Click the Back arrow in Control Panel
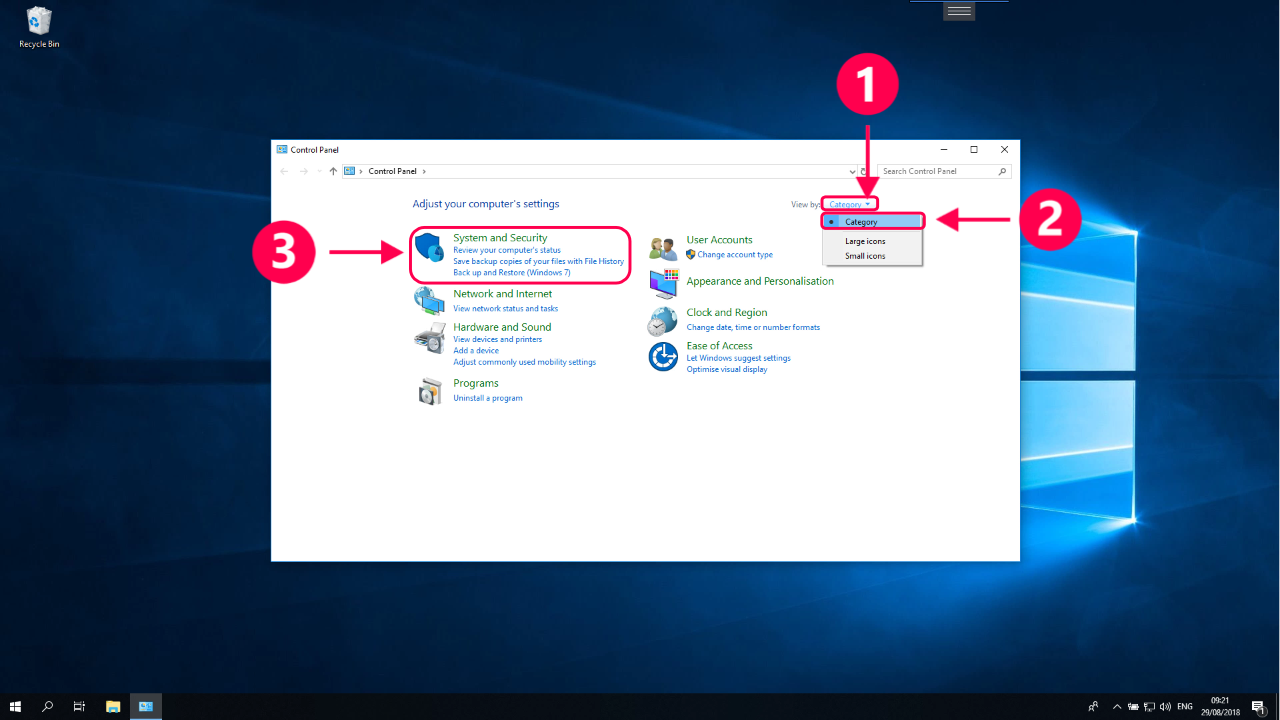This screenshot has width=1280, height=720. click(x=284, y=171)
